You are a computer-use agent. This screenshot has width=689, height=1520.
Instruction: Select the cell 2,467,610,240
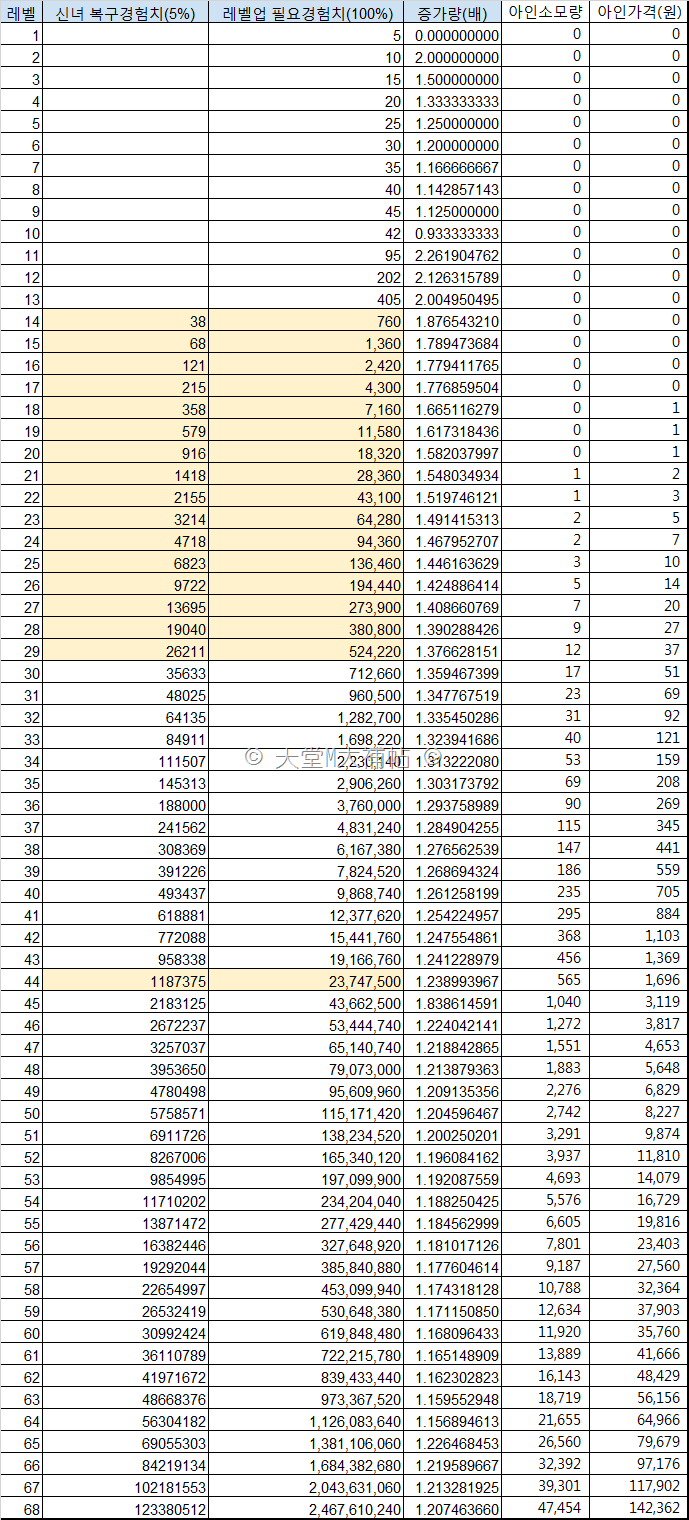pyautogui.click(x=306, y=1509)
